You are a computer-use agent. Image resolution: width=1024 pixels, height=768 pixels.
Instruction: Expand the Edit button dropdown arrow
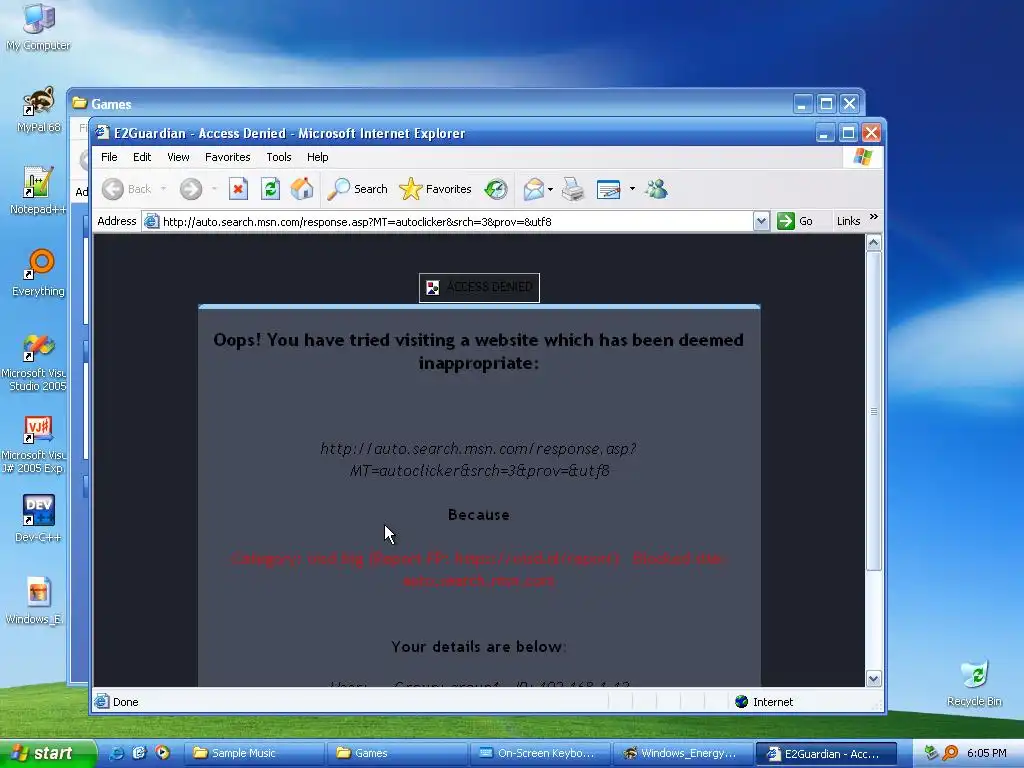(x=632, y=189)
